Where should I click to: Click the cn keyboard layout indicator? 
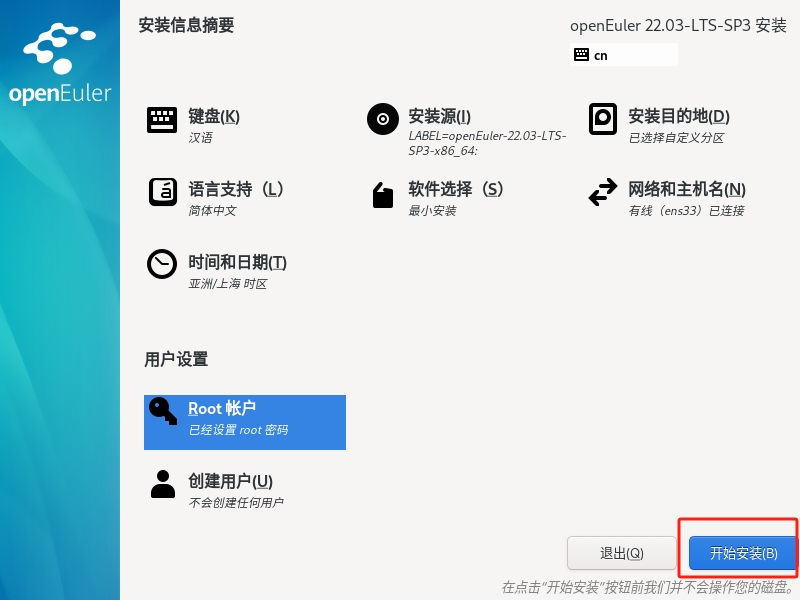[623, 55]
